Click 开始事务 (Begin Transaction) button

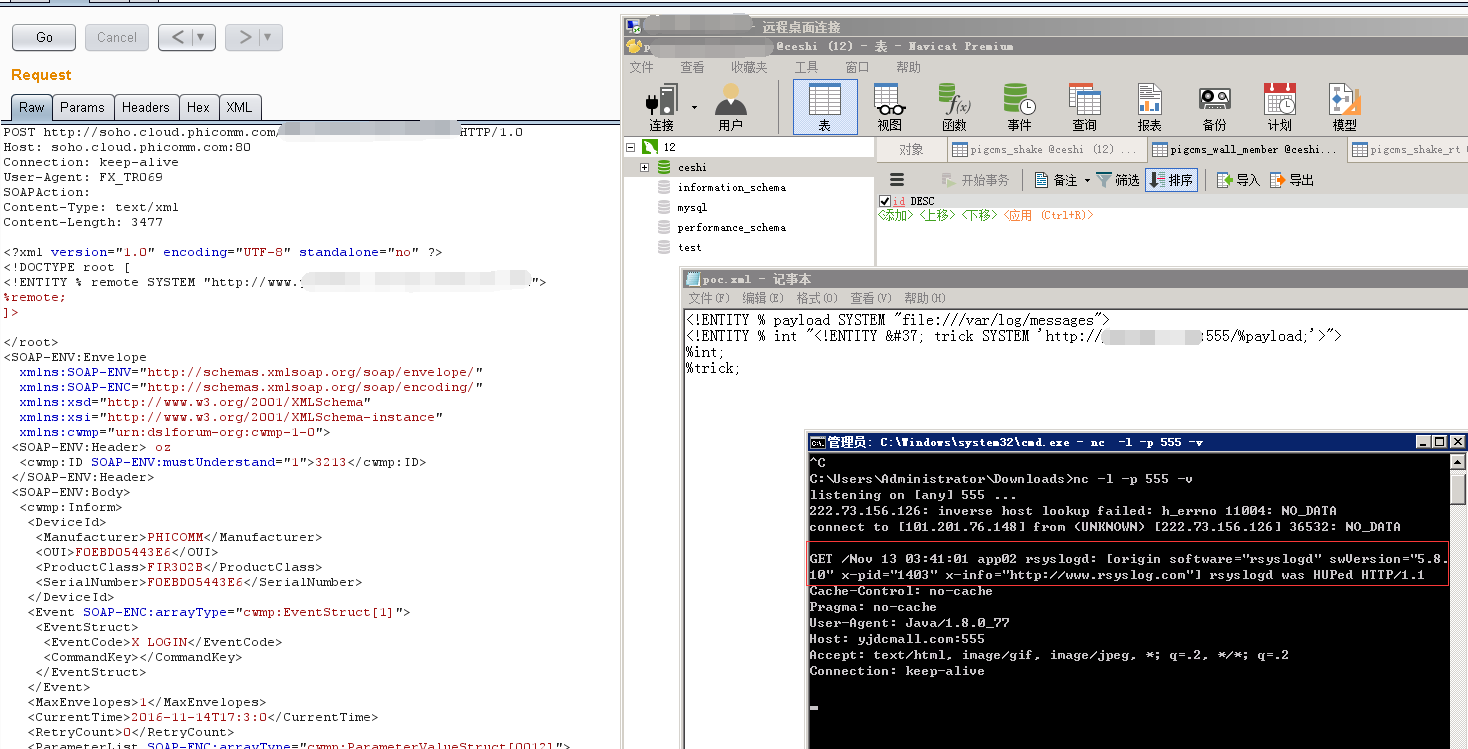point(976,180)
